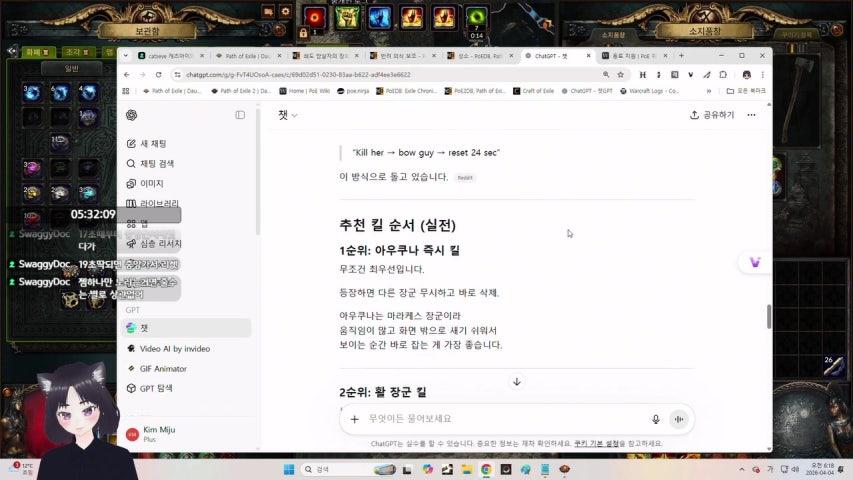Click the microphone dictation icon
853x480 pixels.
point(656,420)
